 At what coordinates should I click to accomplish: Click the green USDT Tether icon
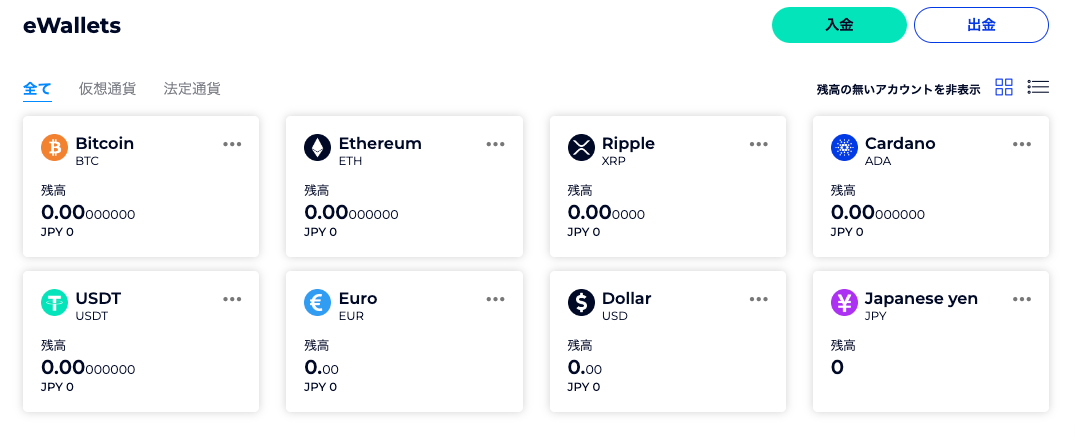(x=54, y=303)
